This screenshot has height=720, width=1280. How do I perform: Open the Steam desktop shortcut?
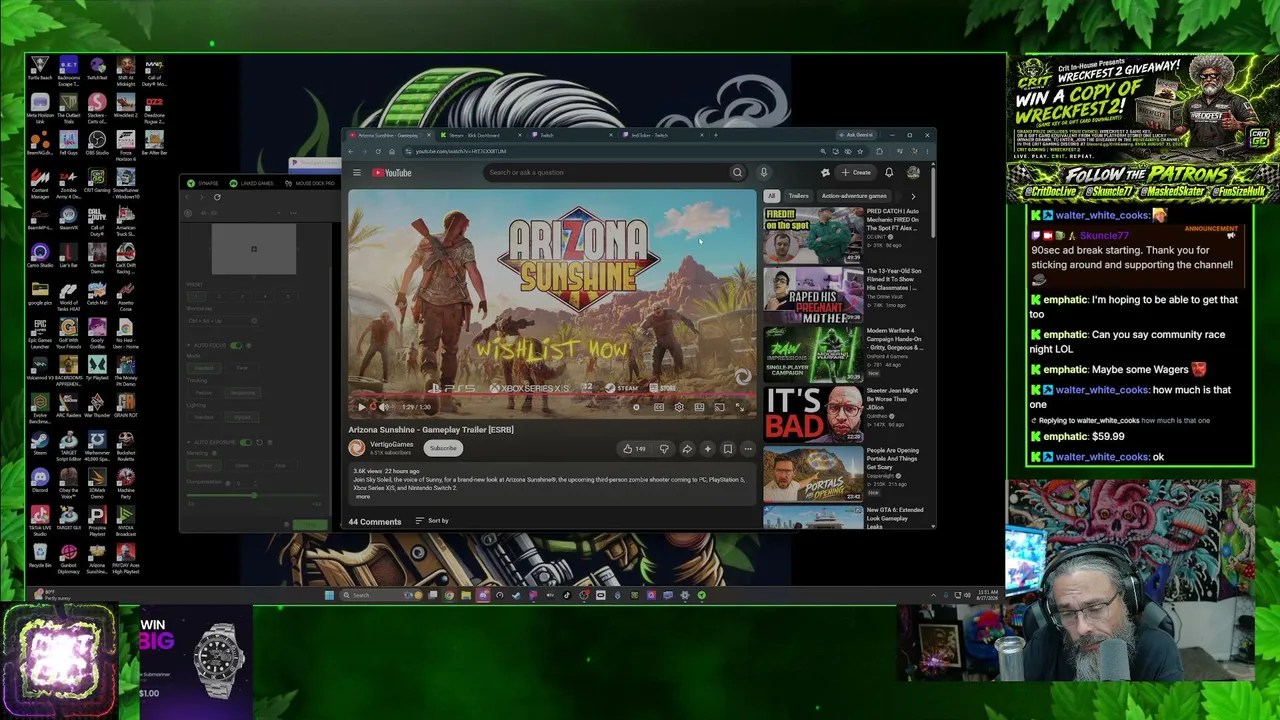(x=40, y=443)
